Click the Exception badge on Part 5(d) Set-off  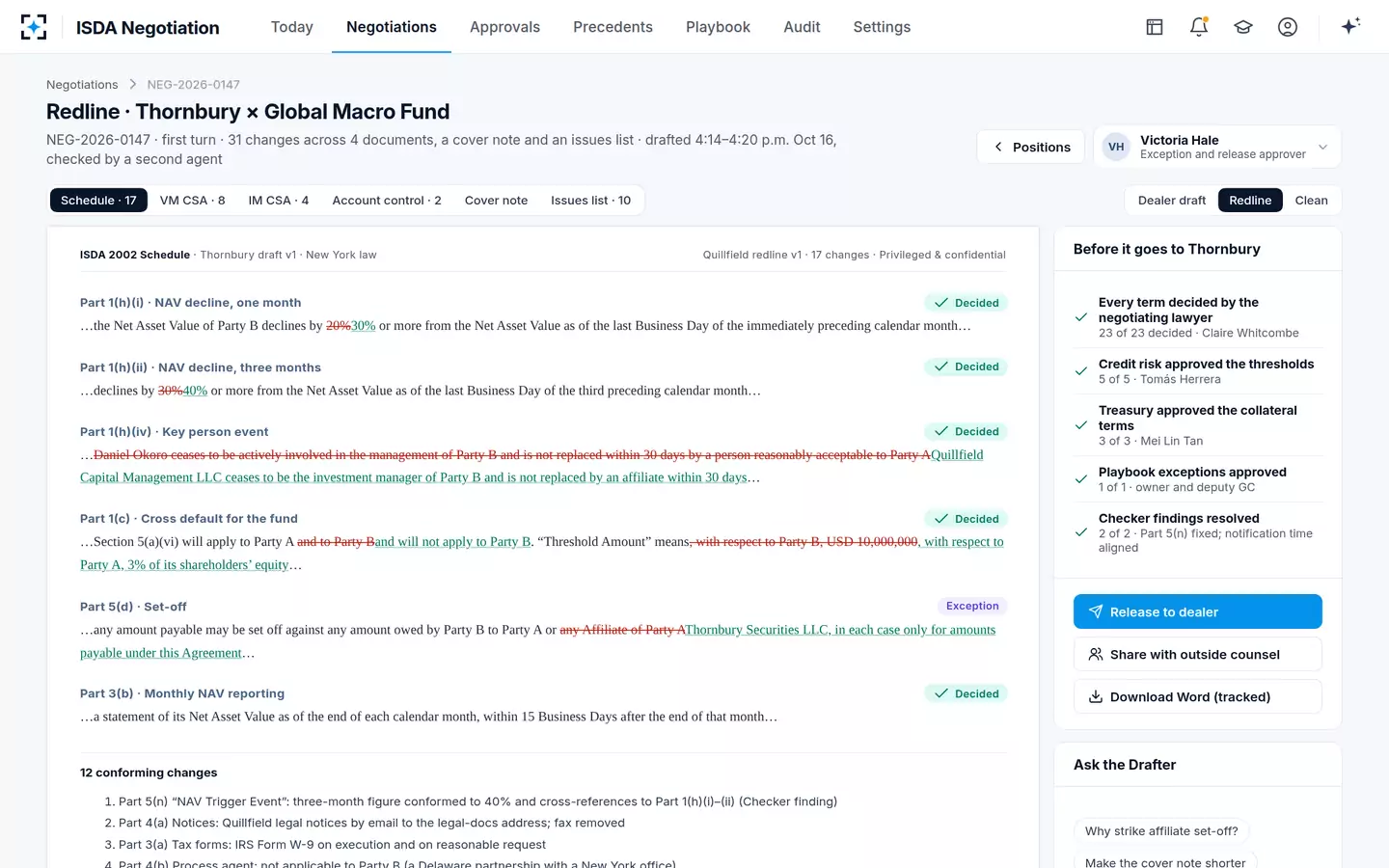pos(972,606)
